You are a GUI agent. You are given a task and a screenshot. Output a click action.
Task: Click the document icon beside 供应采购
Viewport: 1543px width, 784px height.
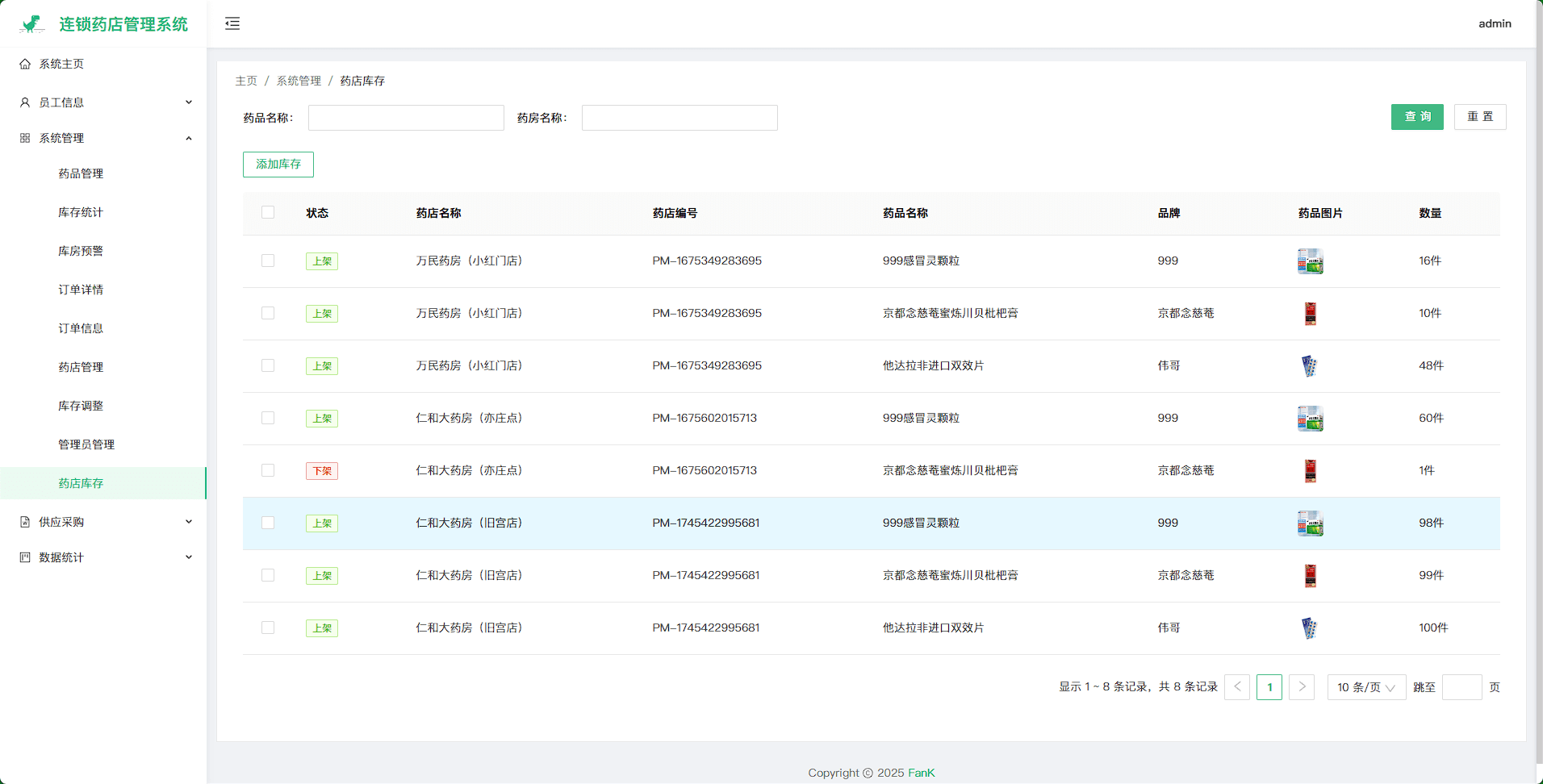pyautogui.click(x=25, y=522)
